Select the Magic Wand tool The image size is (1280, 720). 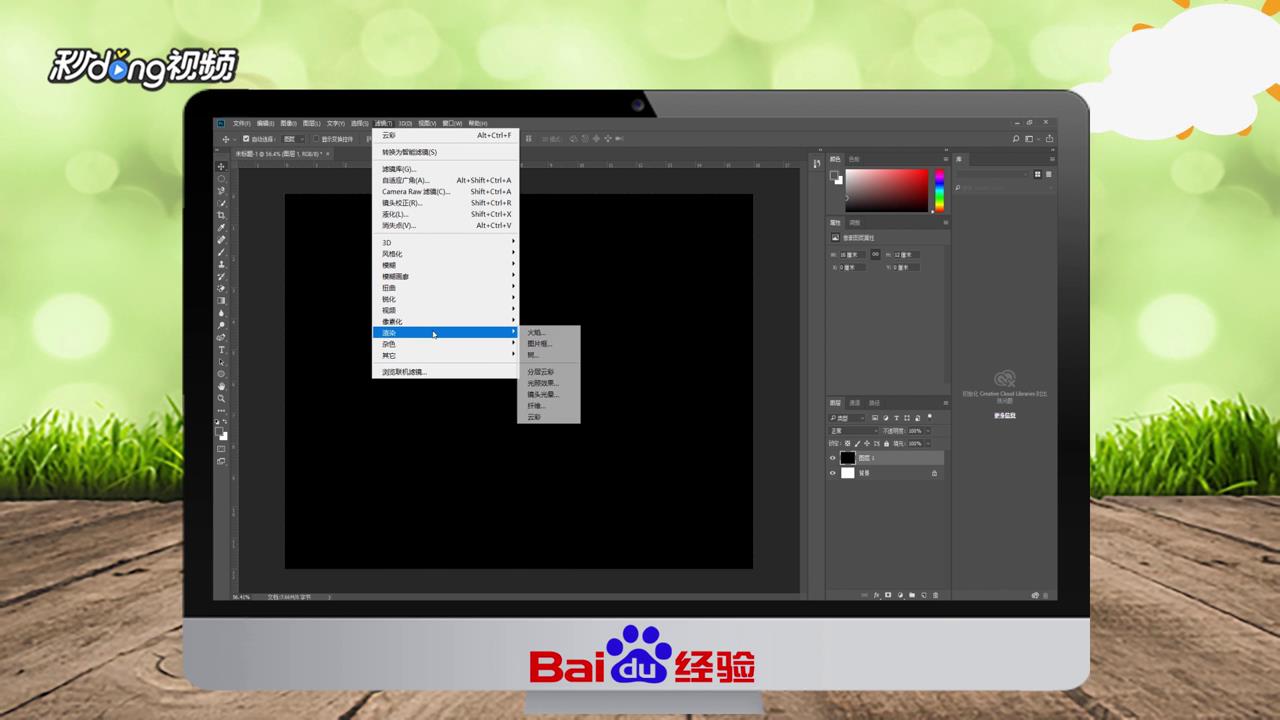[x=221, y=202]
